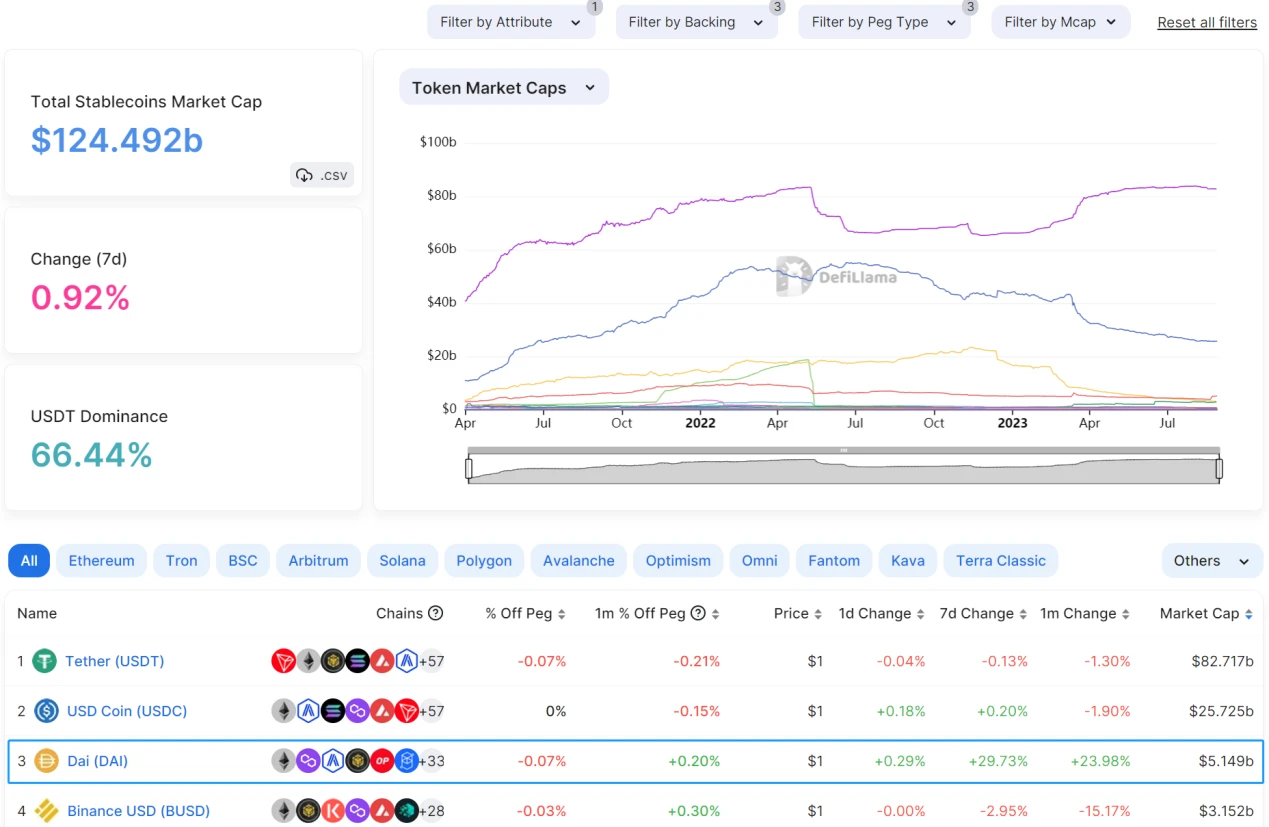Click the BSC chain icon in Binance USD row

tap(308, 811)
